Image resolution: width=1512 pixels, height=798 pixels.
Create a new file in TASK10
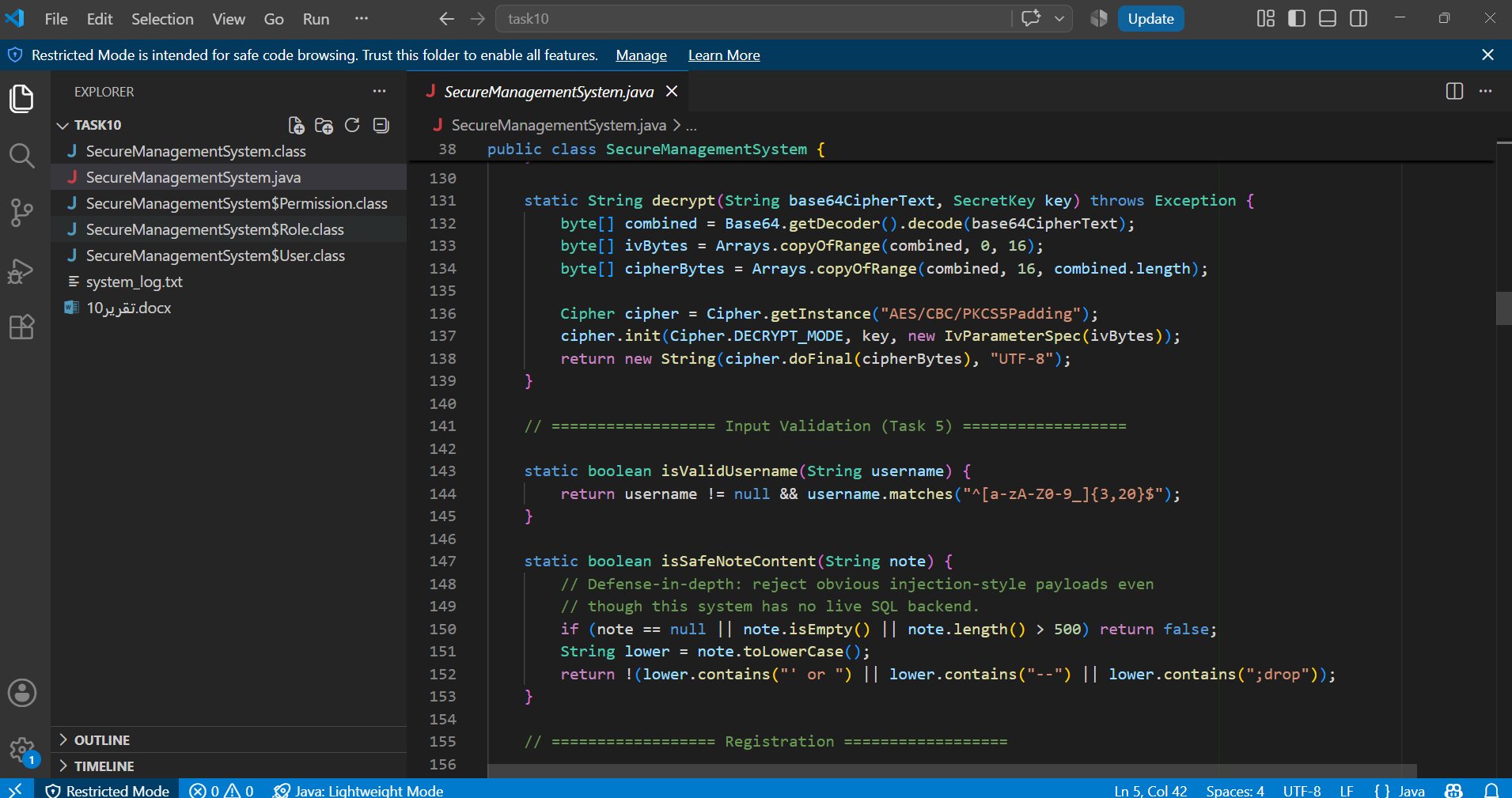pos(296,125)
